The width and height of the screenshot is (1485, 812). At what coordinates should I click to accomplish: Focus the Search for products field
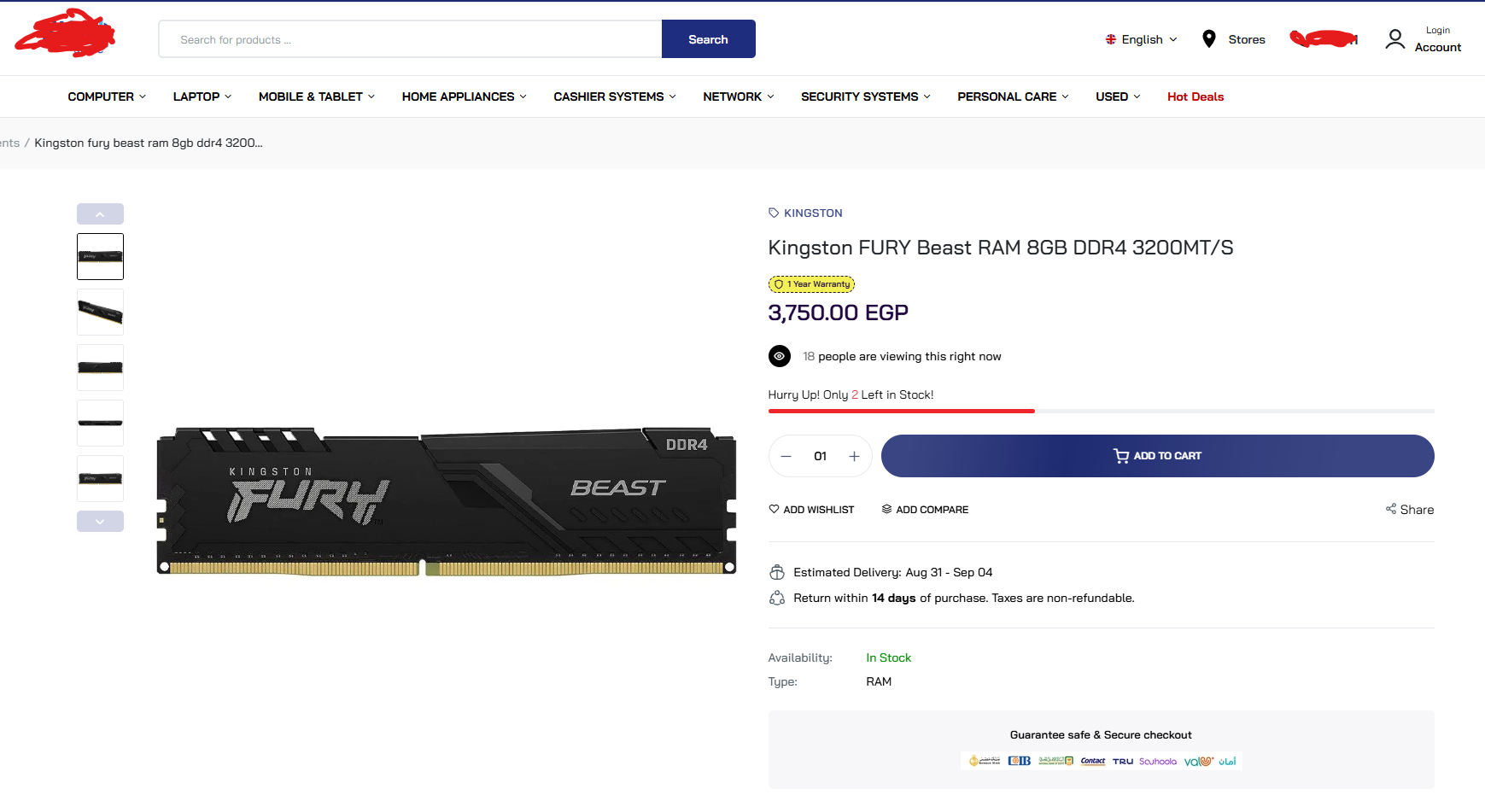[410, 39]
